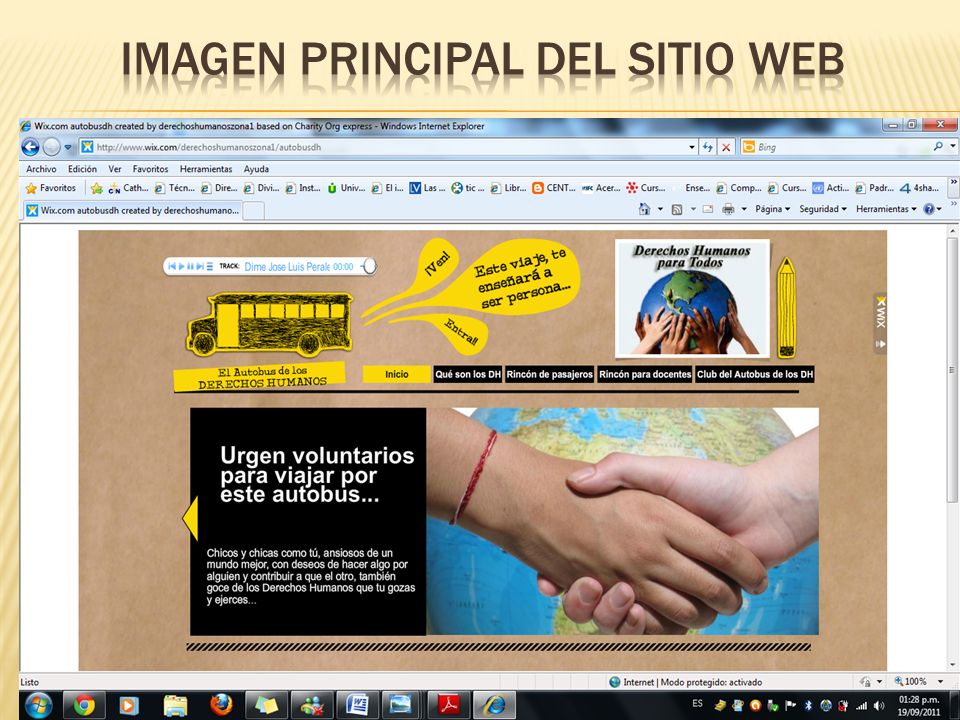Open the CENT... Blogger bookmark

click(x=553, y=188)
